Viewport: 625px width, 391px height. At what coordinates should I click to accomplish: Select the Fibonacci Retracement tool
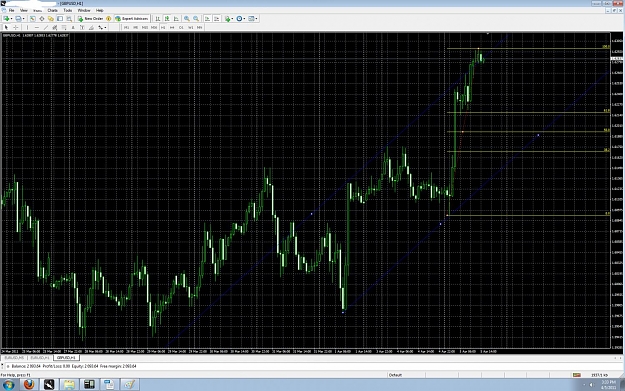(64, 28)
